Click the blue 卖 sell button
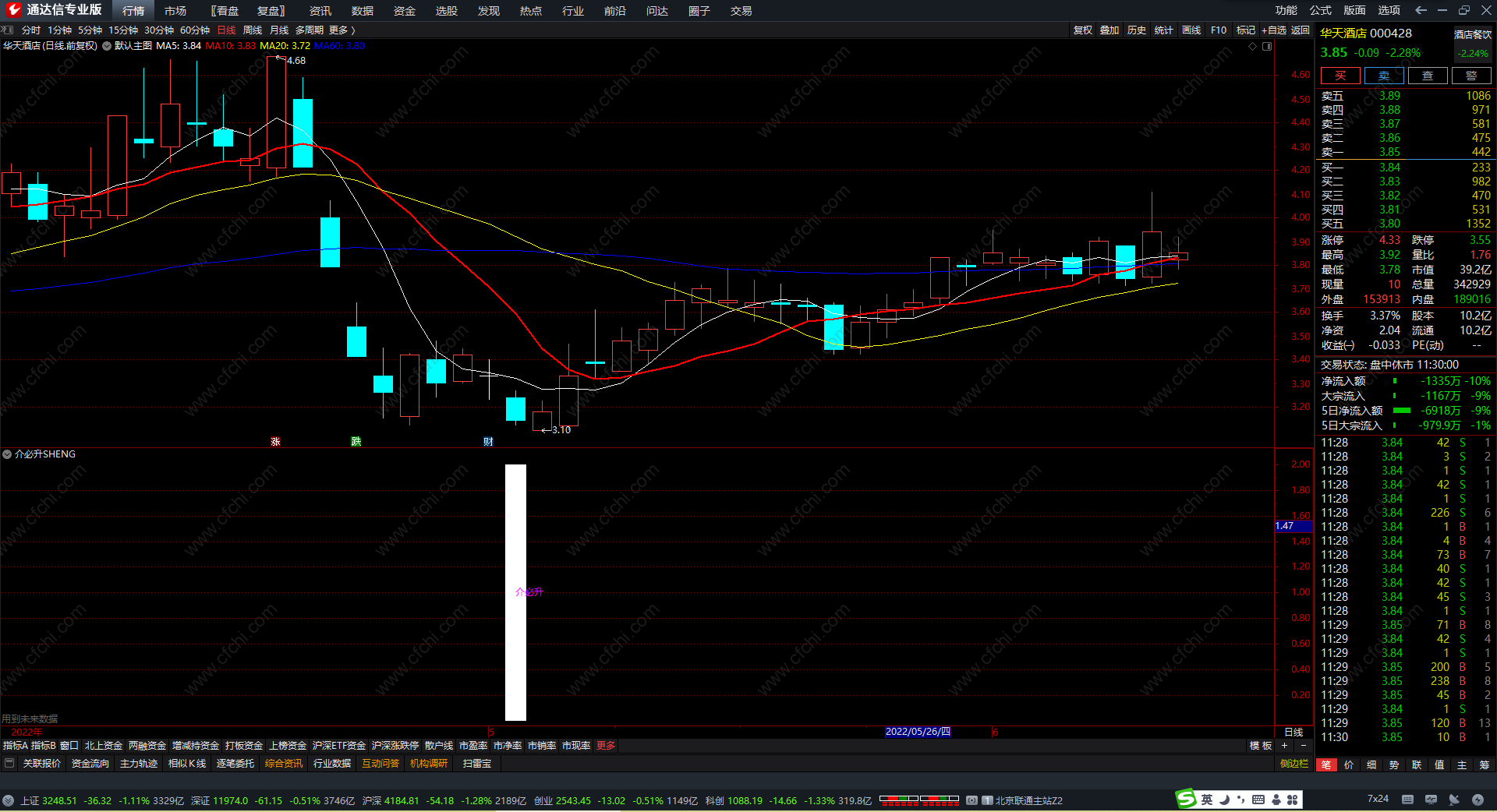Screen dimensions: 1497x812 (x=1384, y=76)
